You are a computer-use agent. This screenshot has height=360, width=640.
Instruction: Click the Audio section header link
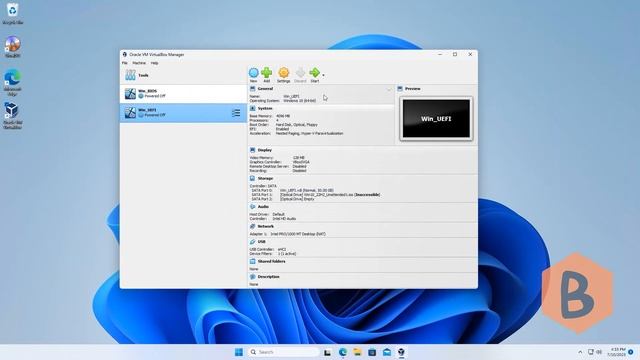pos(263,207)
